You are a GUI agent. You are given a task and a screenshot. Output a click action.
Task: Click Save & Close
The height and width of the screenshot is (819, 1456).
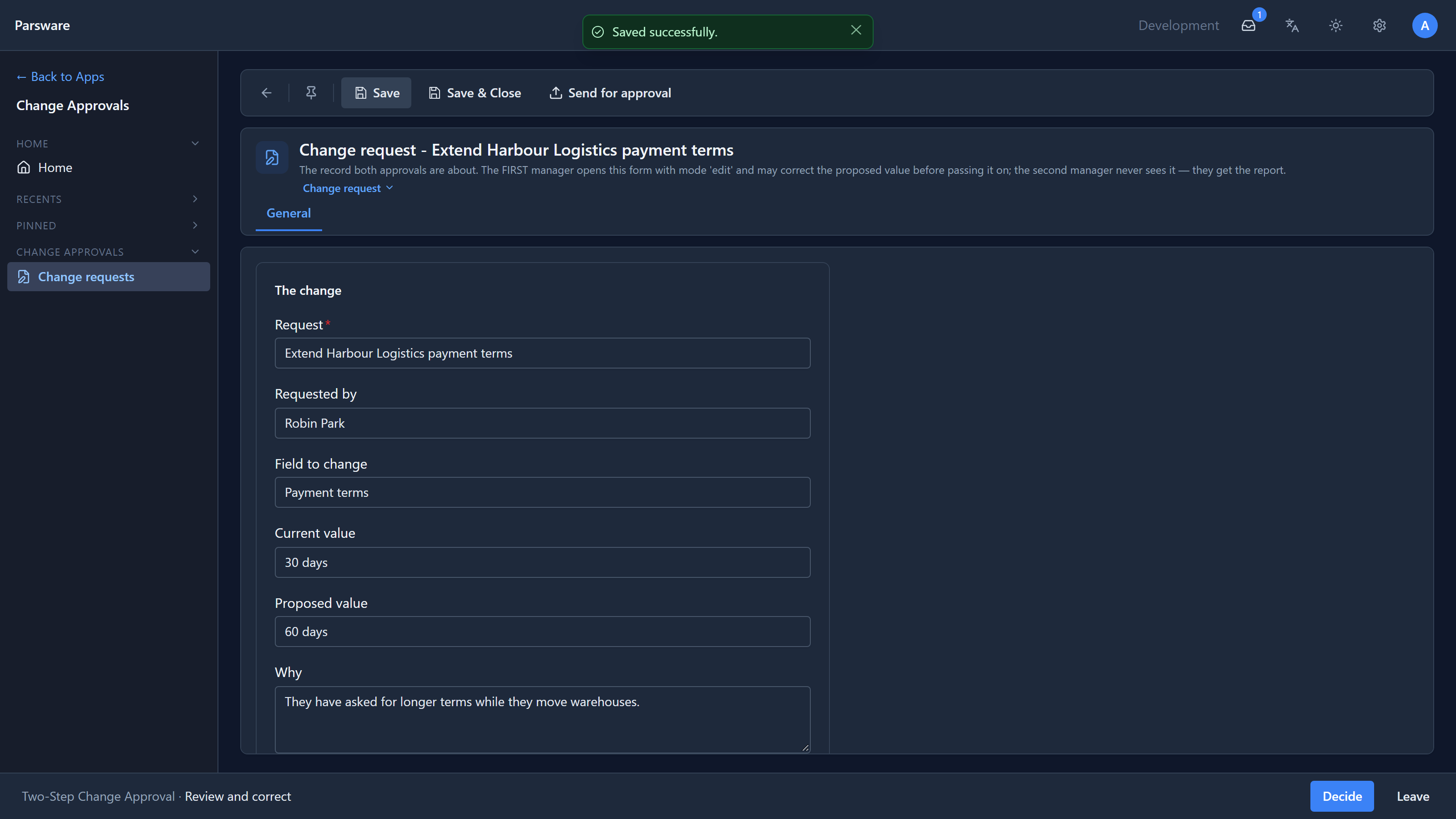[x=475, y=93]
